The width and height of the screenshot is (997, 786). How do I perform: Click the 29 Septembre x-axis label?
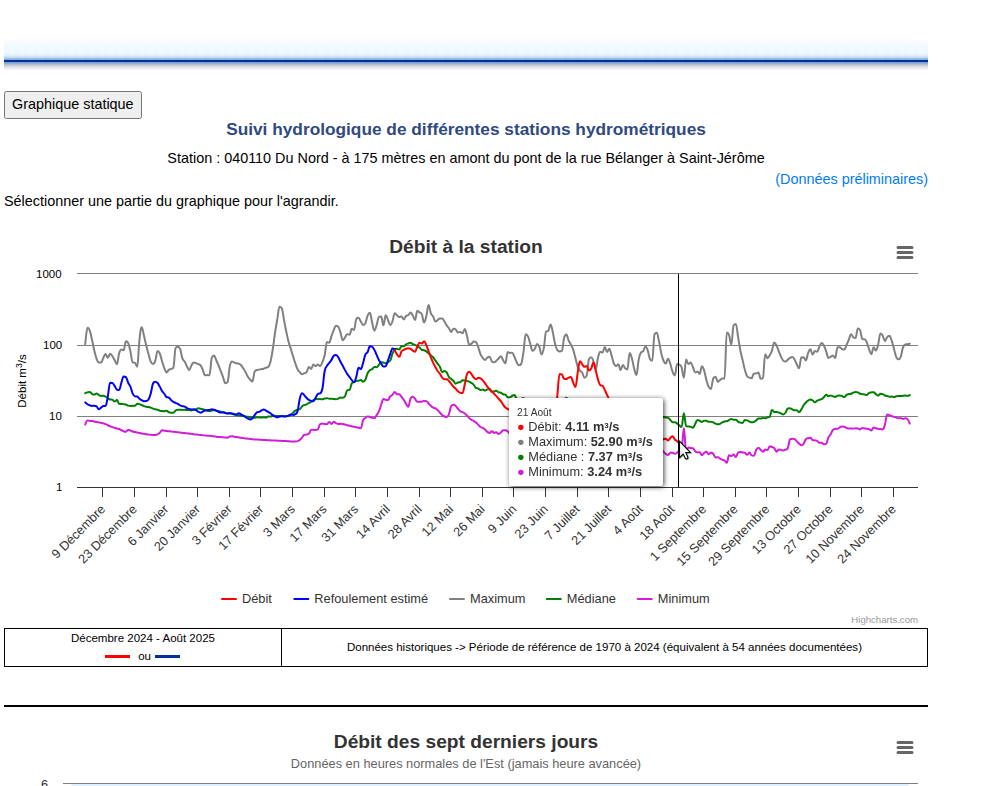739,535
